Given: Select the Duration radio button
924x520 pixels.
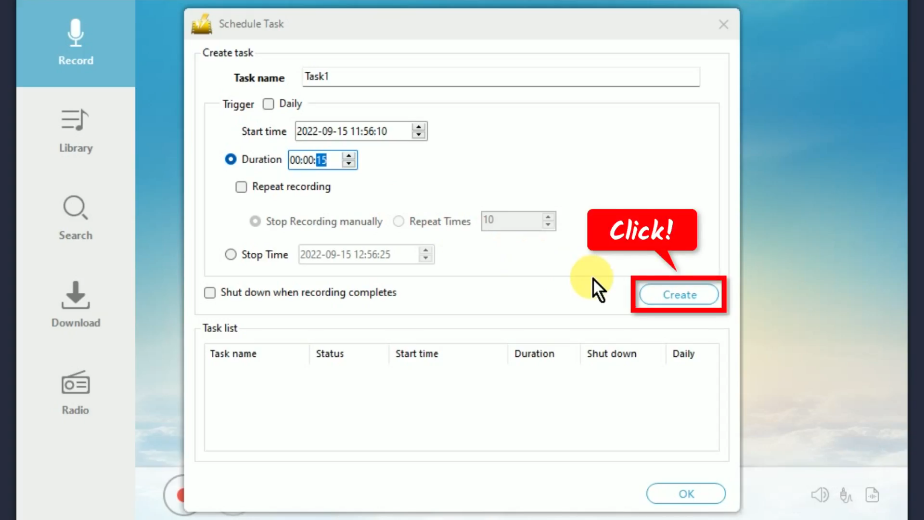Looking at the screenshot, I should point(230,159).
